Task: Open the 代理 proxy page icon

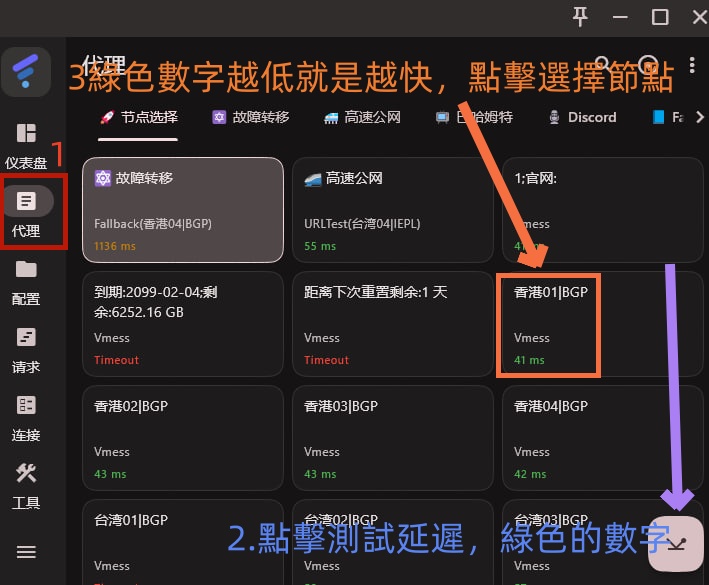Action: 26,202
